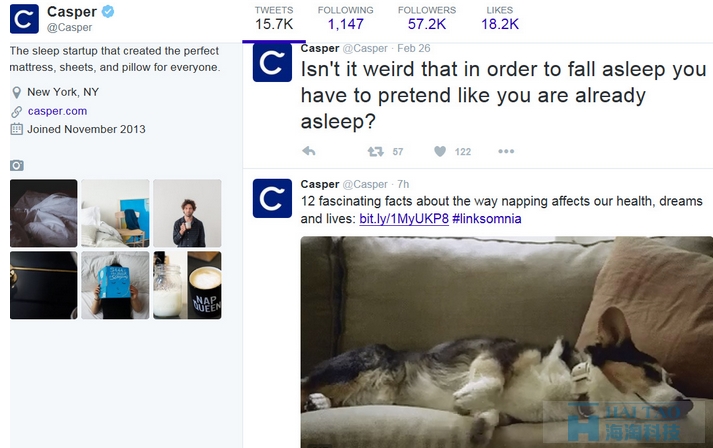This screenshot has width=713, height=448.
Task: Click the camera photos and videos icon
Action: coord(17,166)
